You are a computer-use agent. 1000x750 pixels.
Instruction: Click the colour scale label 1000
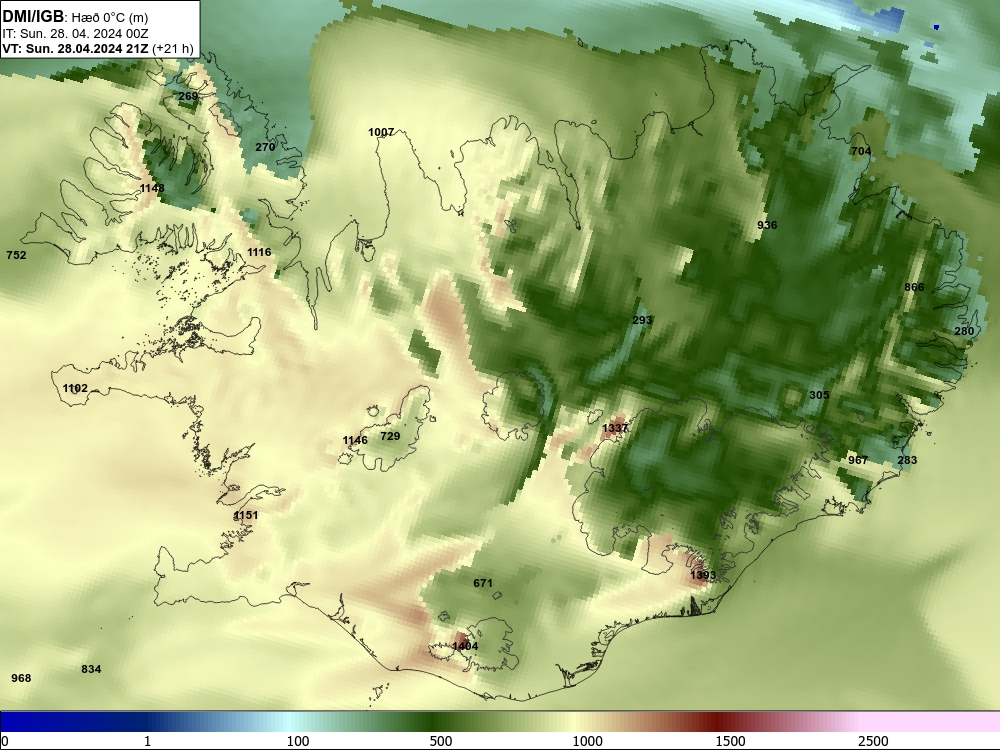click(x=587, y=741)
